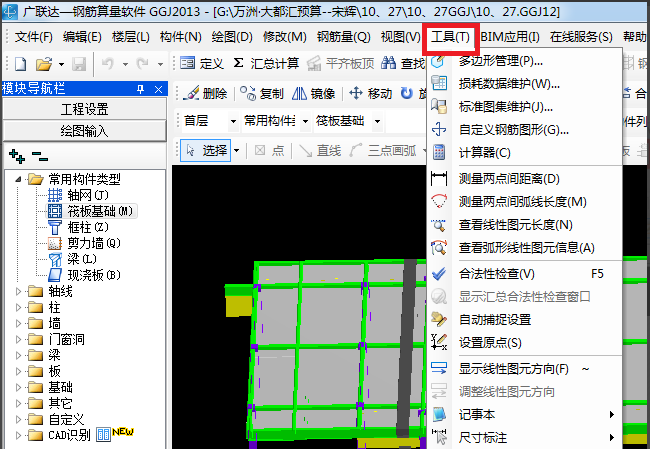Image resolution: width=650 pixels, height=449 pixels.
Task: Select 轴网(J) in the component tree
Action: pyautogui.click(x=87, y=195)
